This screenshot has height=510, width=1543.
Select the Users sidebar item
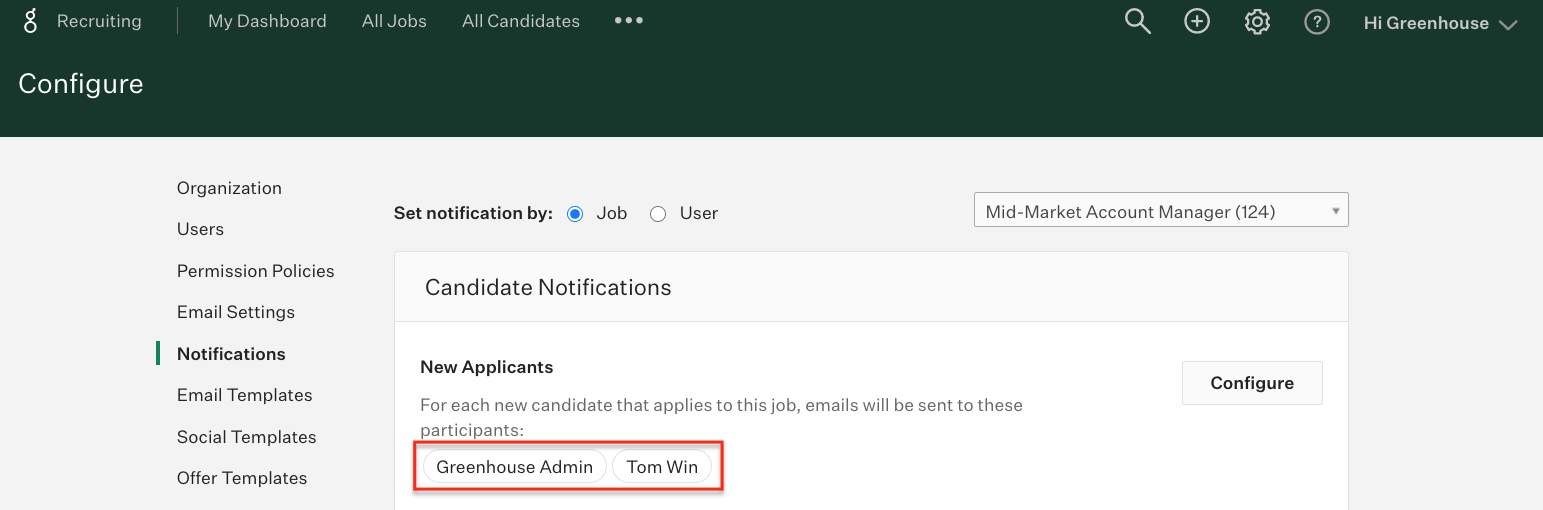[200, 229]
